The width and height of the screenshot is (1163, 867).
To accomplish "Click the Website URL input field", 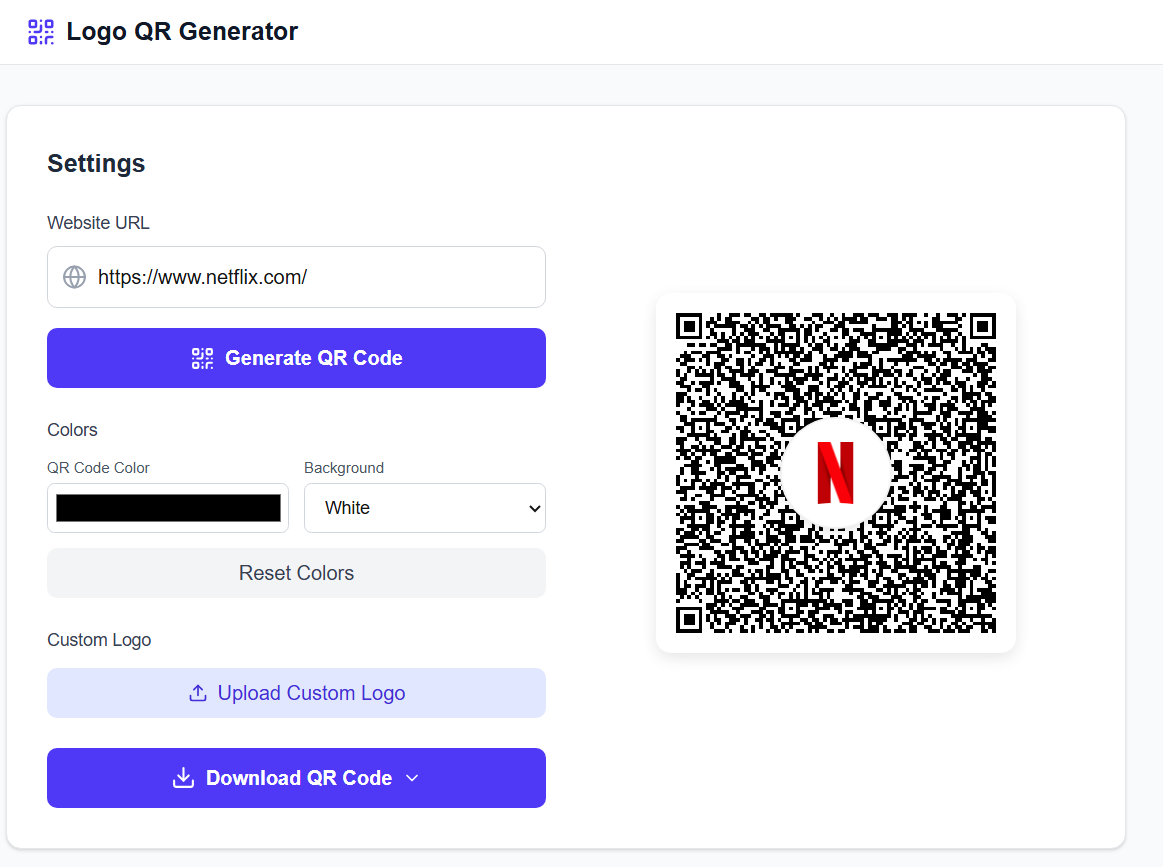I will (296, 277).
